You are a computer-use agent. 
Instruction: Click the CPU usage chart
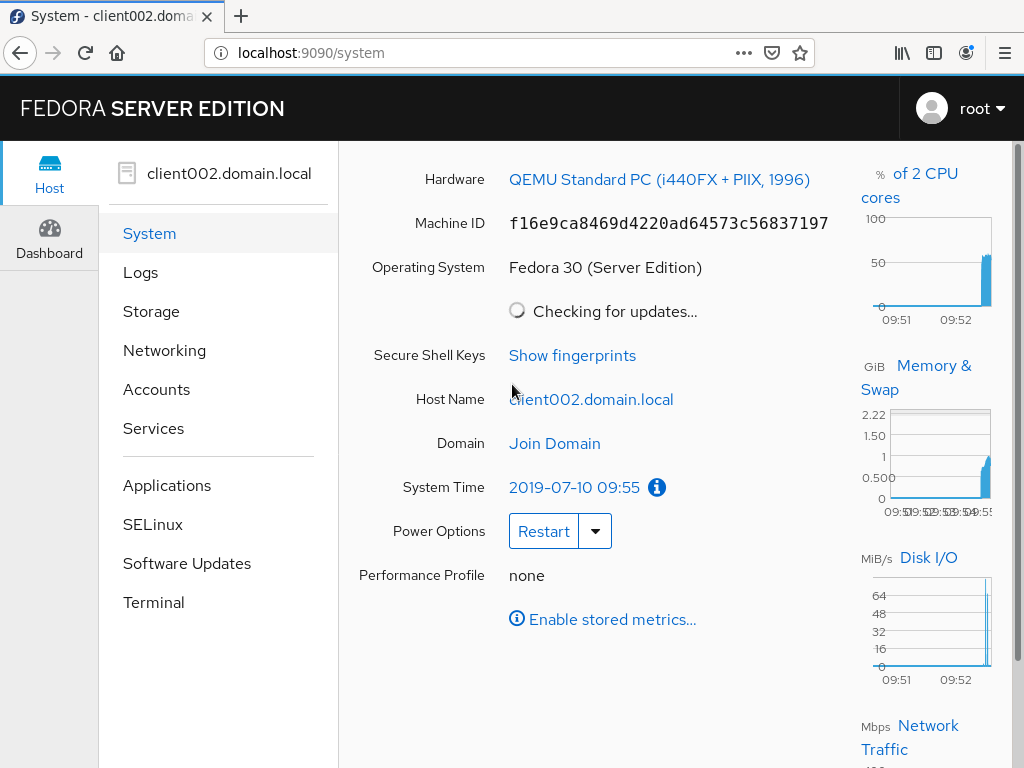(x=932, y=263)
